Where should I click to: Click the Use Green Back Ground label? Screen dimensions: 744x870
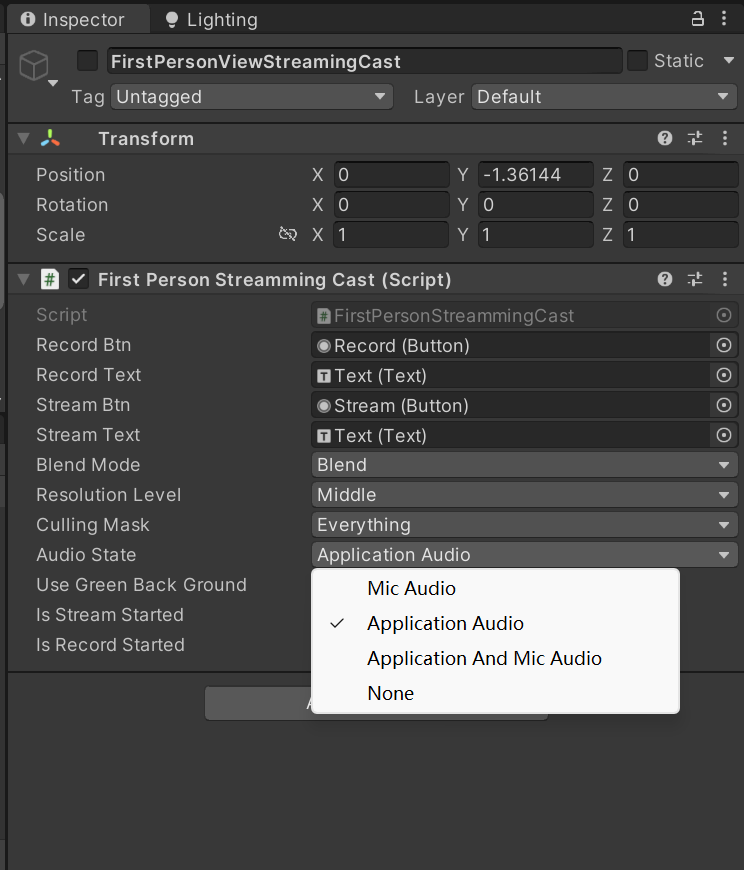coord(141,585)
